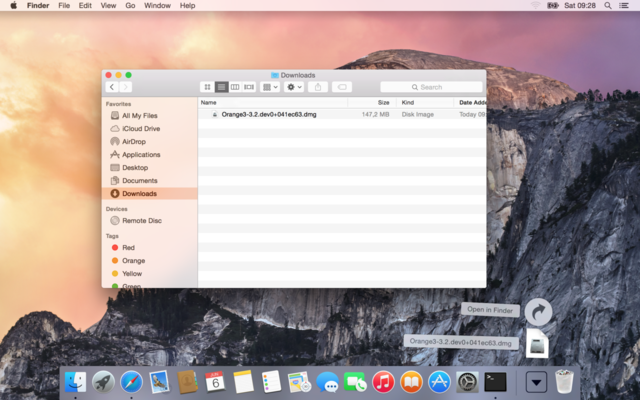Select the Red tag

point(149,247)
